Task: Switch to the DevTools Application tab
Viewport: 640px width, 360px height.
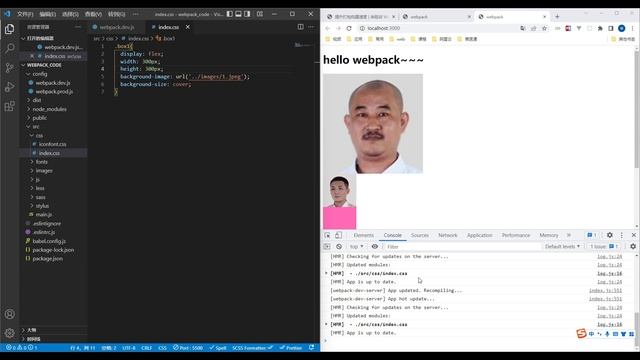Action: [x=480, y=235]
